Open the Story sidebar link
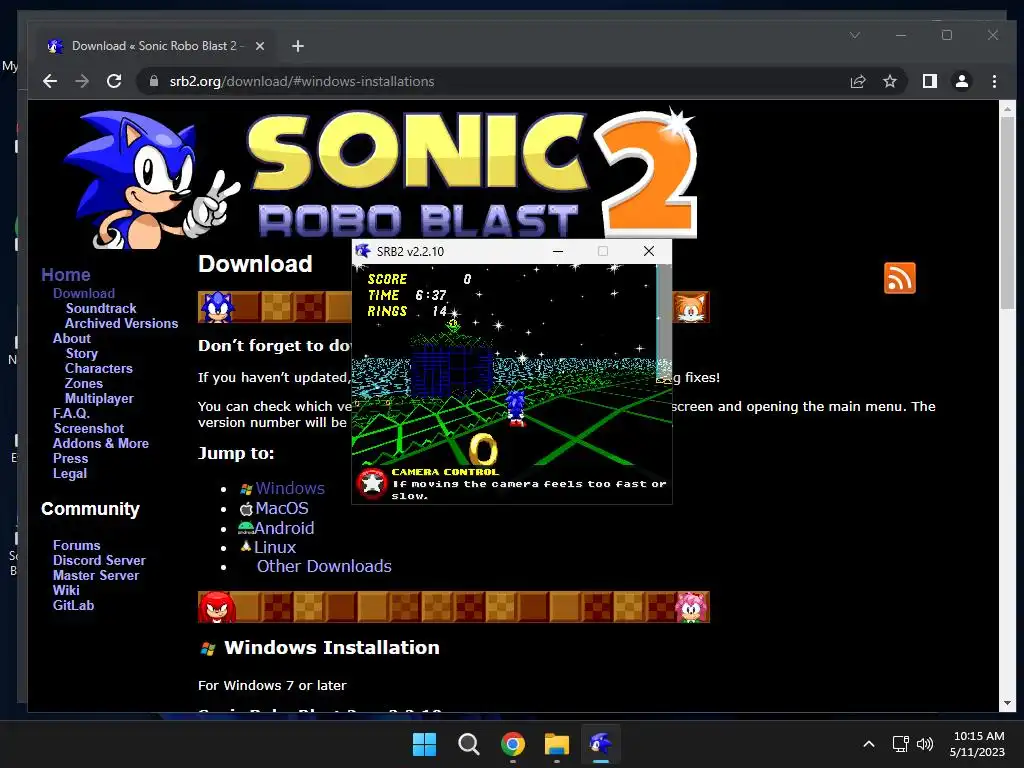 pos(82,353)
